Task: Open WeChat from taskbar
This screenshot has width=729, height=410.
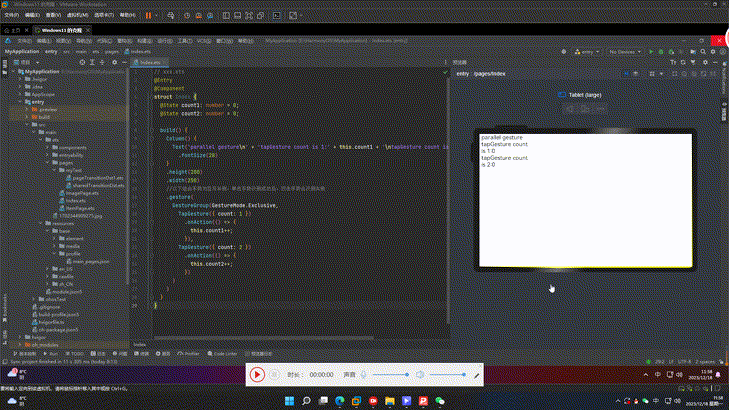Action: [x=440, y=401]
